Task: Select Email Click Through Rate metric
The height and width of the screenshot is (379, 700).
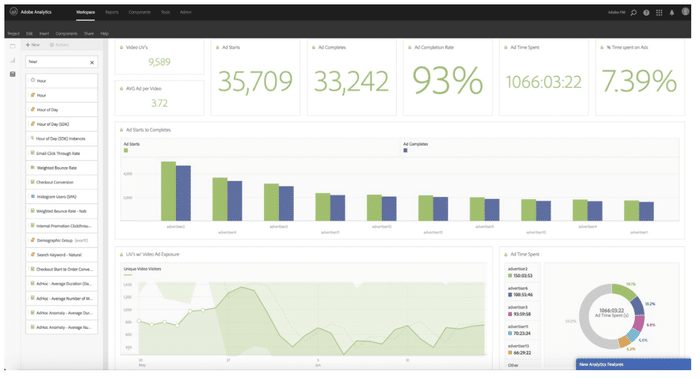Action: [62, 153]
